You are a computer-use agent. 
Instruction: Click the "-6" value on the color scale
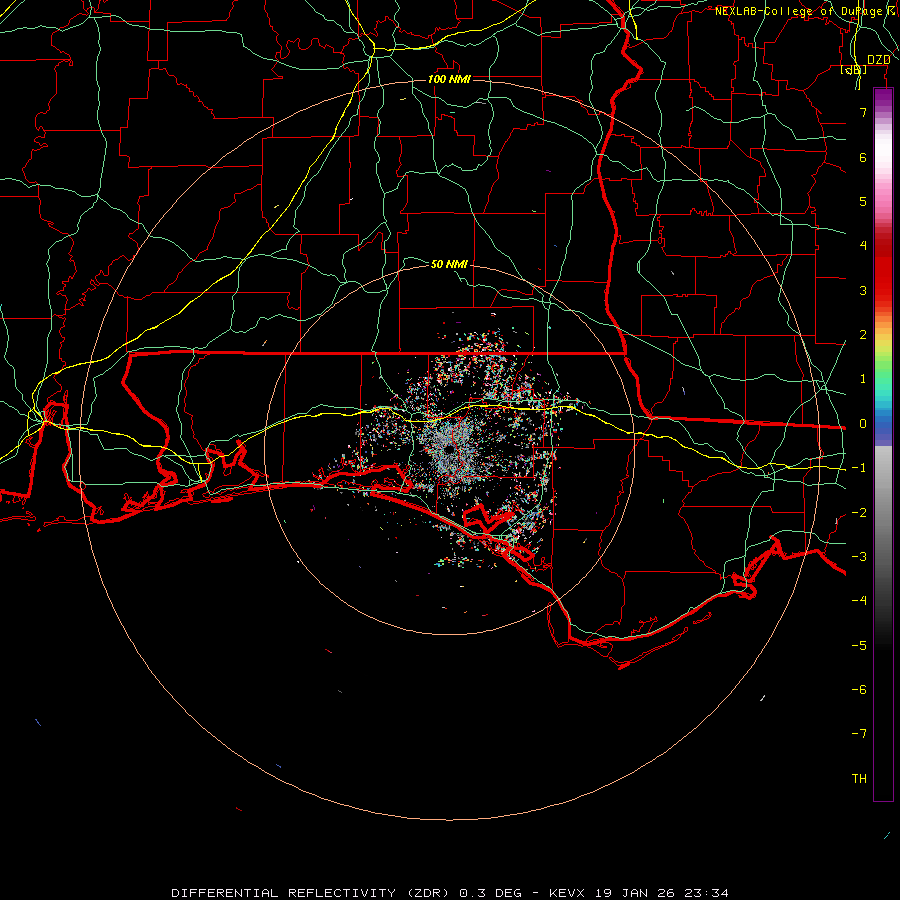pyautogui.click(x=859, y=690)
